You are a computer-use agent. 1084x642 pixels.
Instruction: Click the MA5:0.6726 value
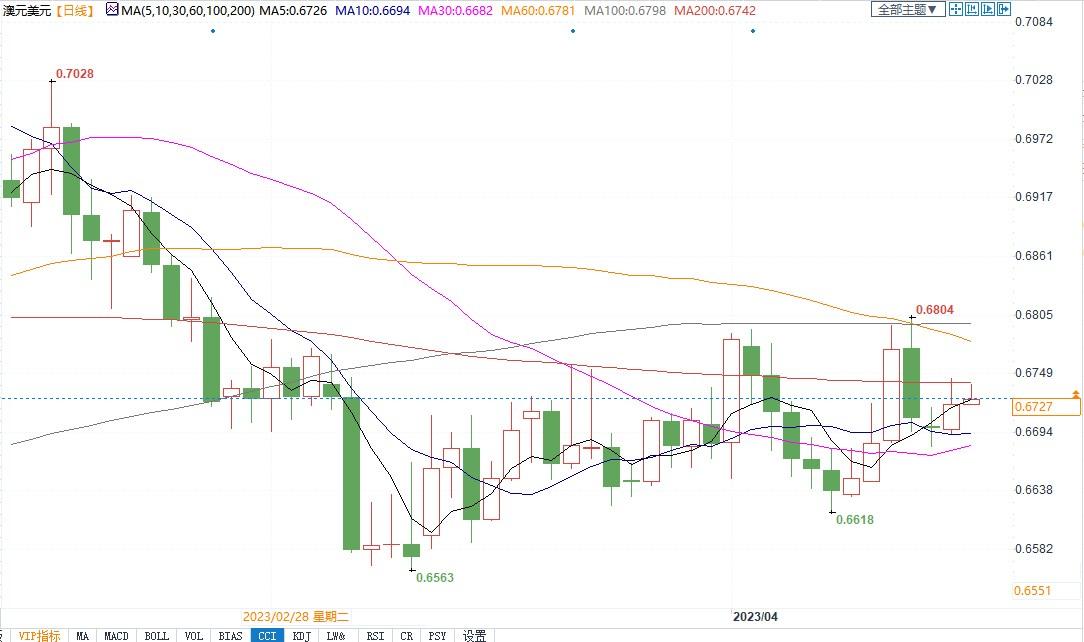point(293,10)
